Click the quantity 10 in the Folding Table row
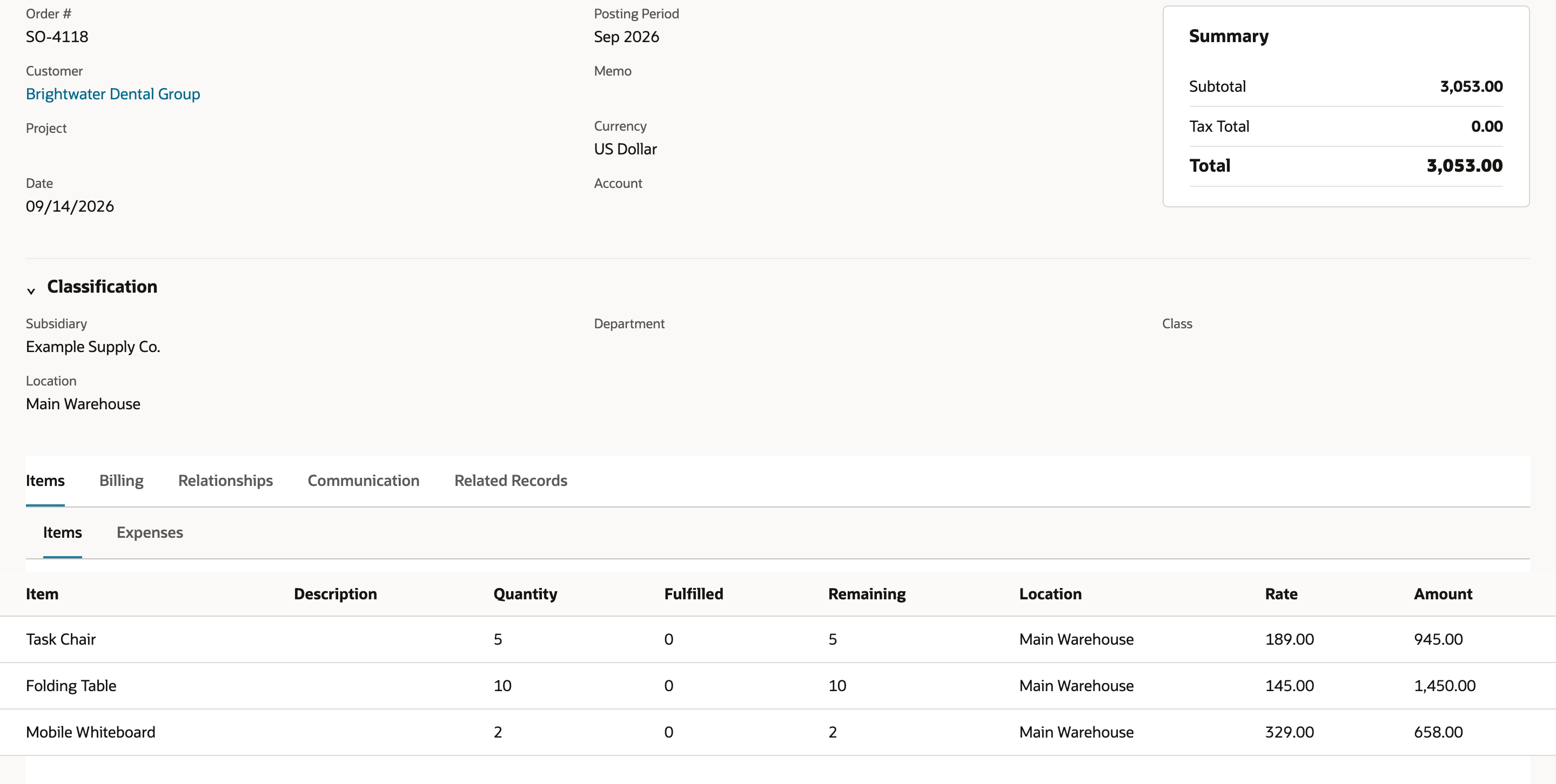1556x784 pixels. click(x=502, y=686)
